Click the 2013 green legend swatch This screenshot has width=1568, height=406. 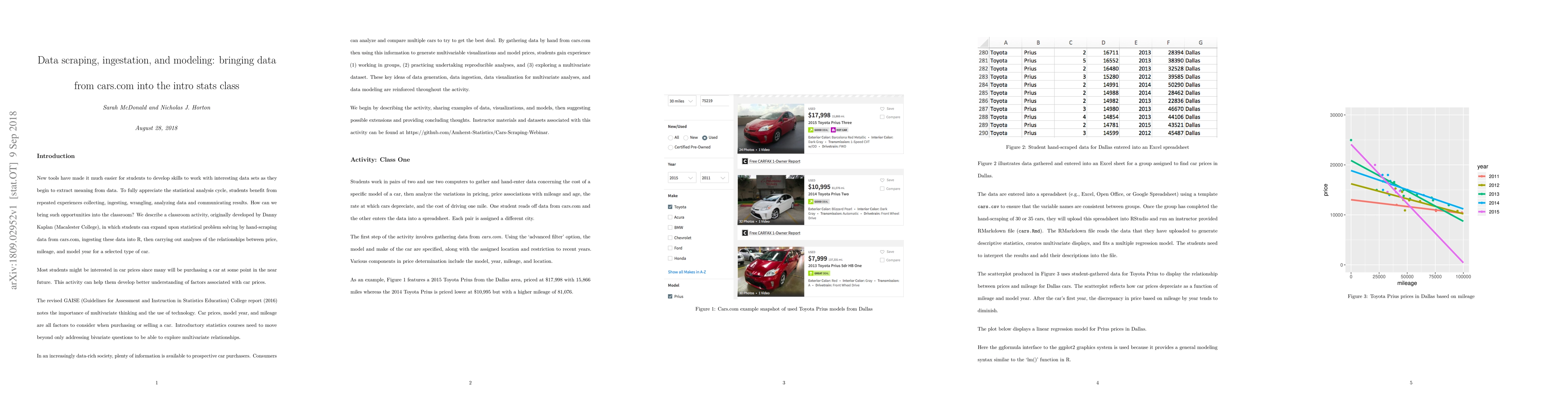pyautogui.click(x=1482, y=194)
